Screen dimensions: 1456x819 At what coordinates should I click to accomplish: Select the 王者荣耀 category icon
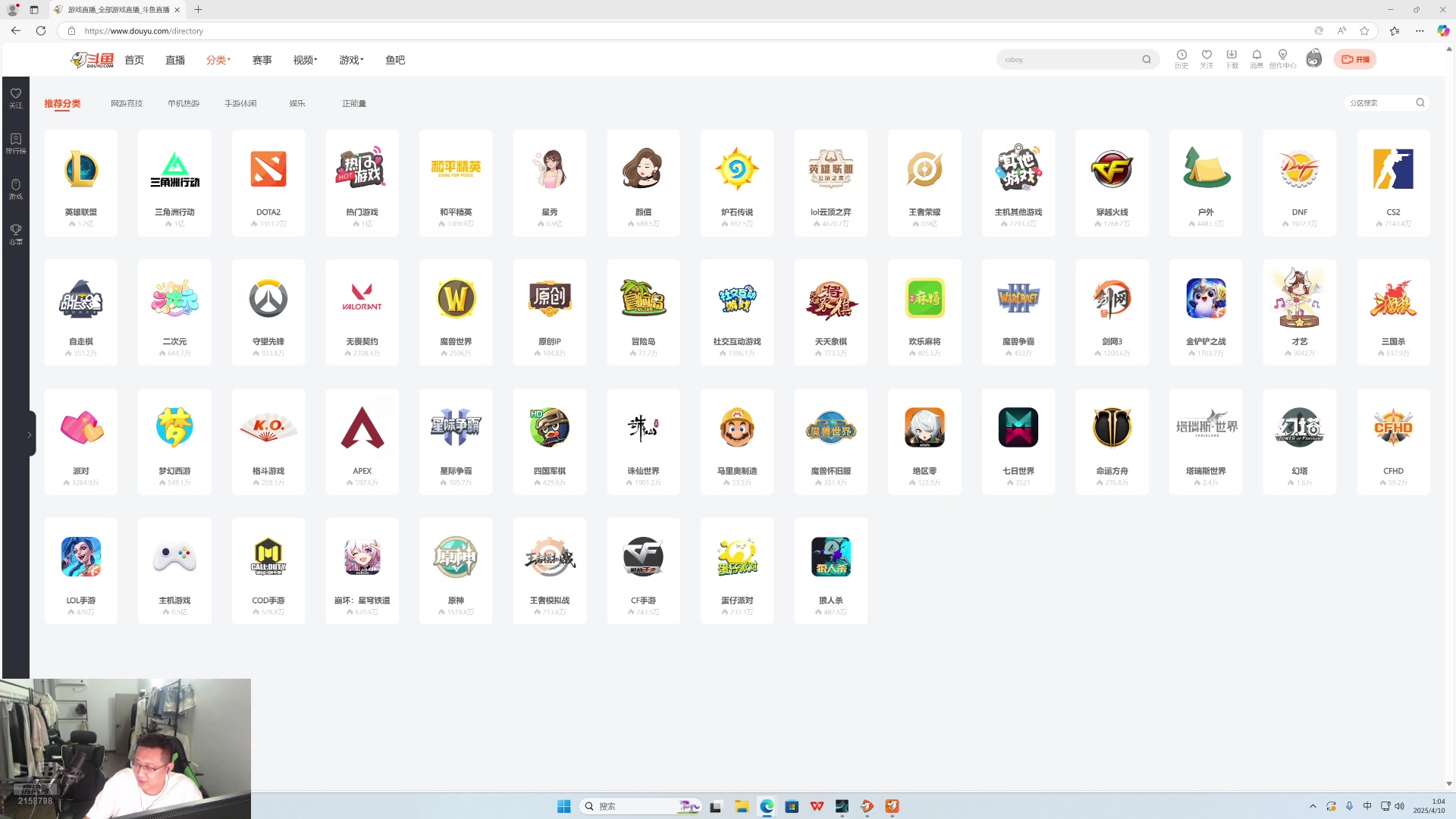click(x=924, y=169)
